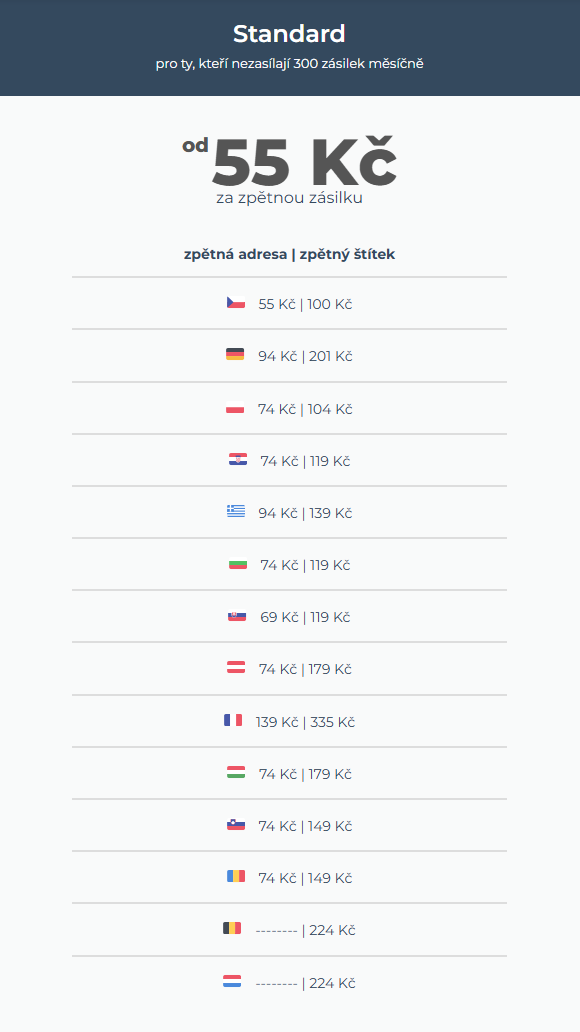Click the za zpětnou zásilku caption
This screenshot has width=580, height=1032.
pyautogui.click(x=290, y=198)
